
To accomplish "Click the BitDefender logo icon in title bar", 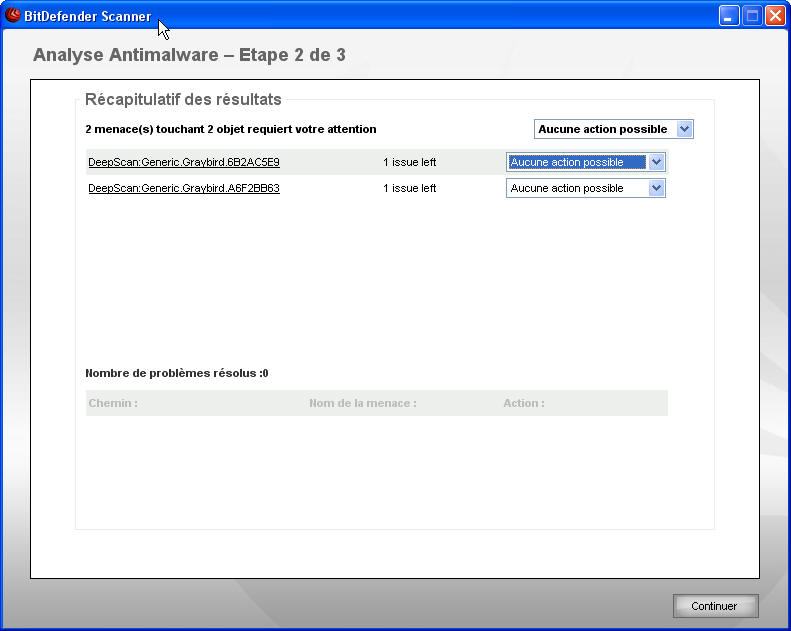I will 13,16.
